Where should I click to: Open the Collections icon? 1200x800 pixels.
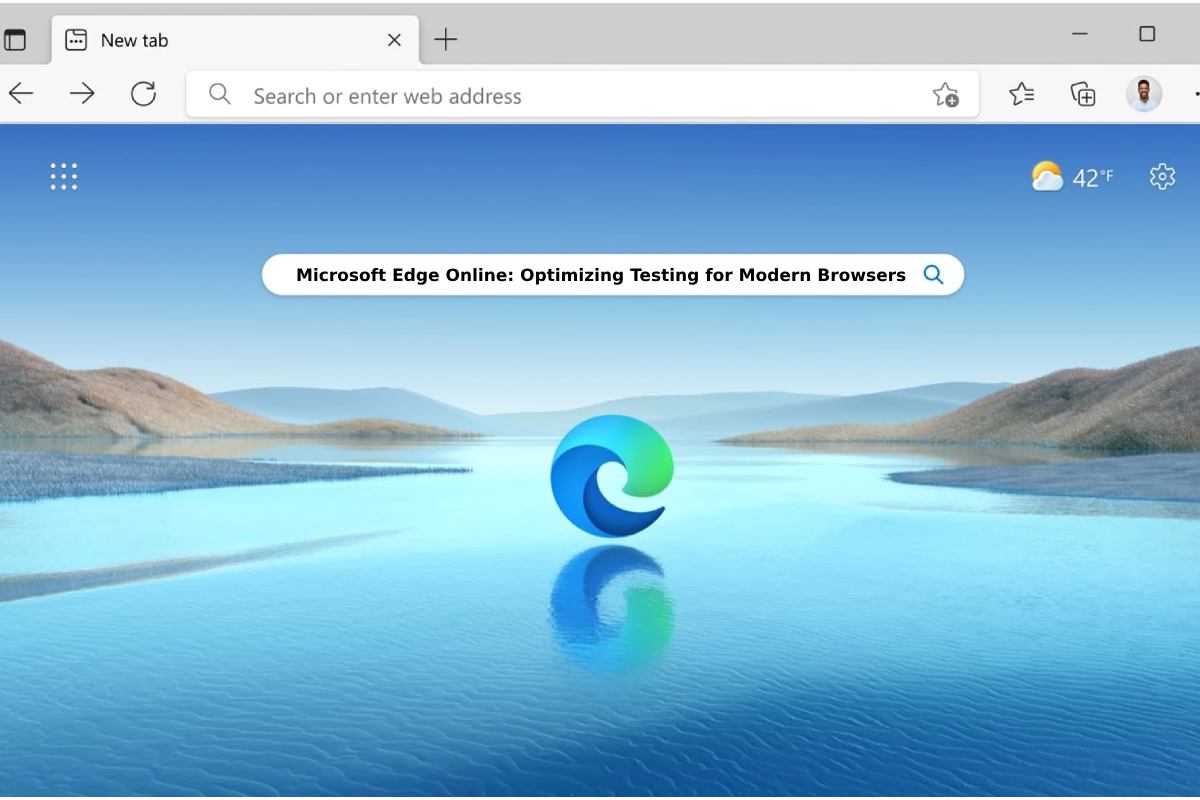(x=1083, y=94)
